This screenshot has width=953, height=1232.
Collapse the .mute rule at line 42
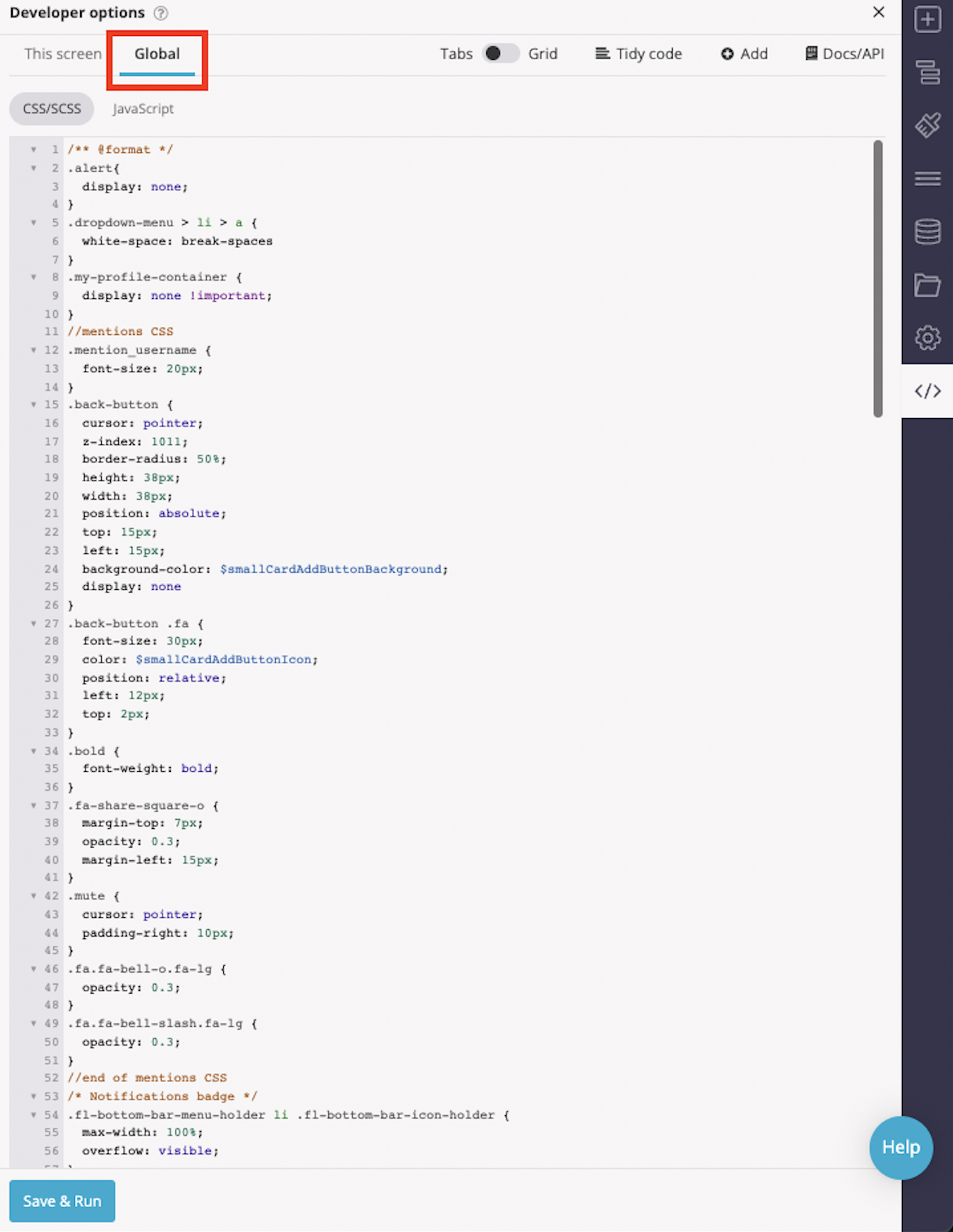click(x=34, y=896)
